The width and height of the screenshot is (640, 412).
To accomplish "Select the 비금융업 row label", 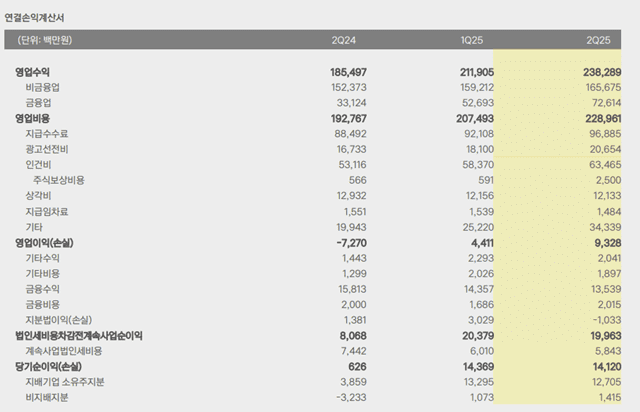I will [42, 87].
